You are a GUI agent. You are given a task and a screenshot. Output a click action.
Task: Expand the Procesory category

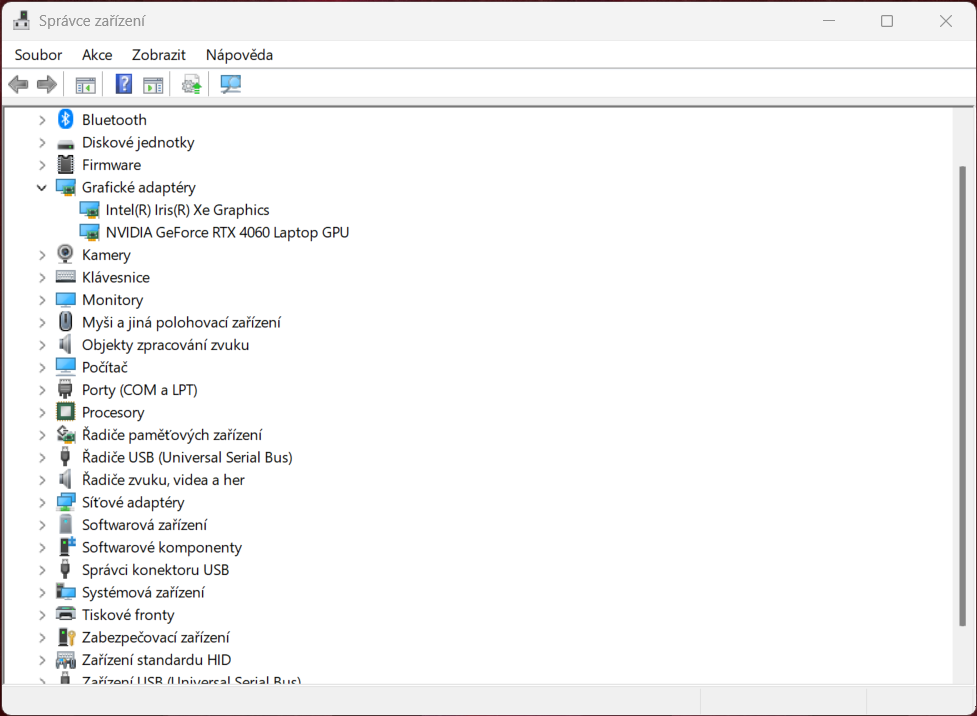pyautogui.click(x=42, y=412)
